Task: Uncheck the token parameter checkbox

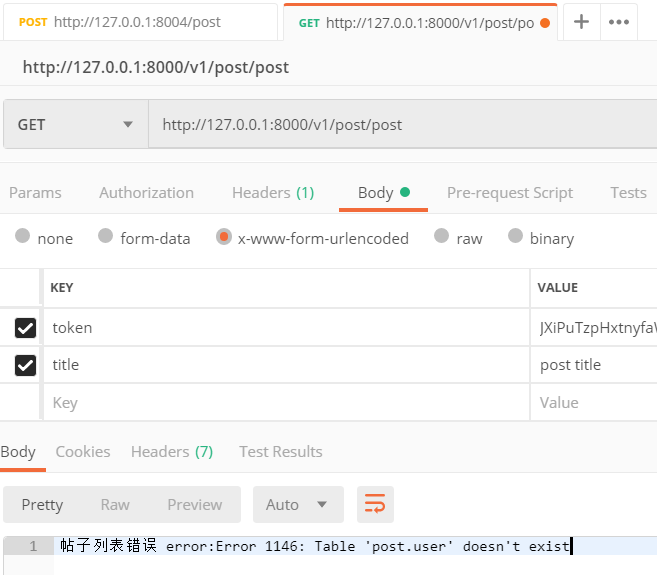Action: (25, 327)
